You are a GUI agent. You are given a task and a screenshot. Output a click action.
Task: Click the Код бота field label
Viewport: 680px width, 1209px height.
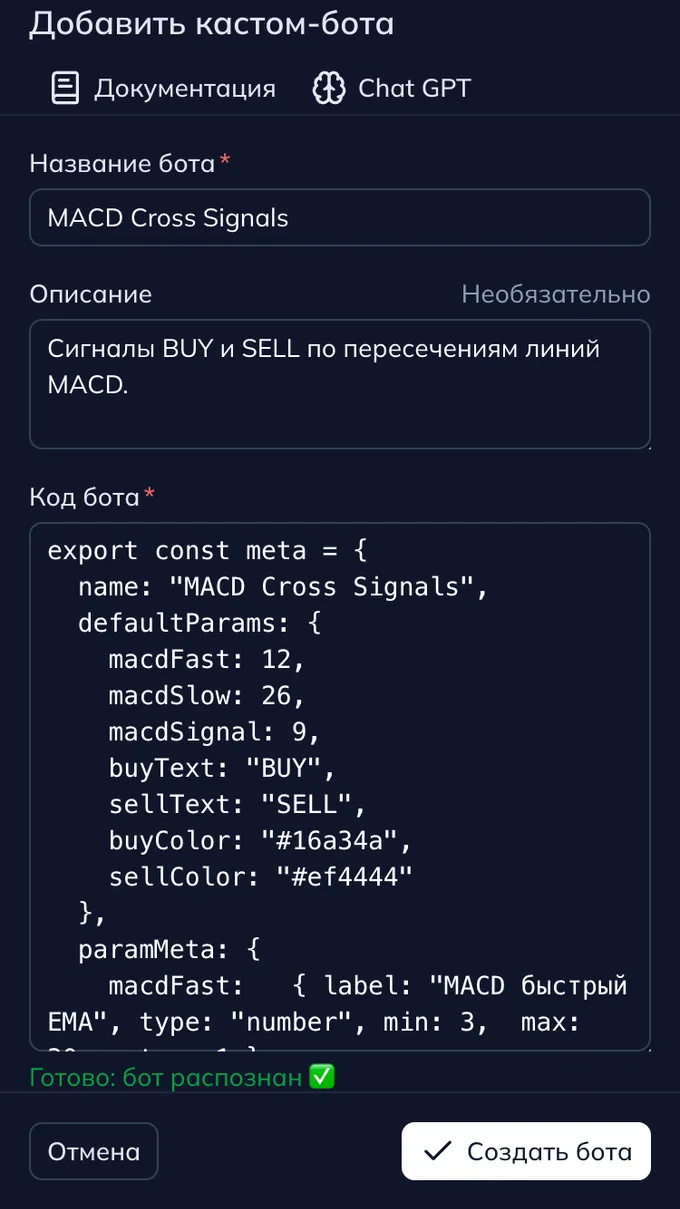[x=84, y=496]
